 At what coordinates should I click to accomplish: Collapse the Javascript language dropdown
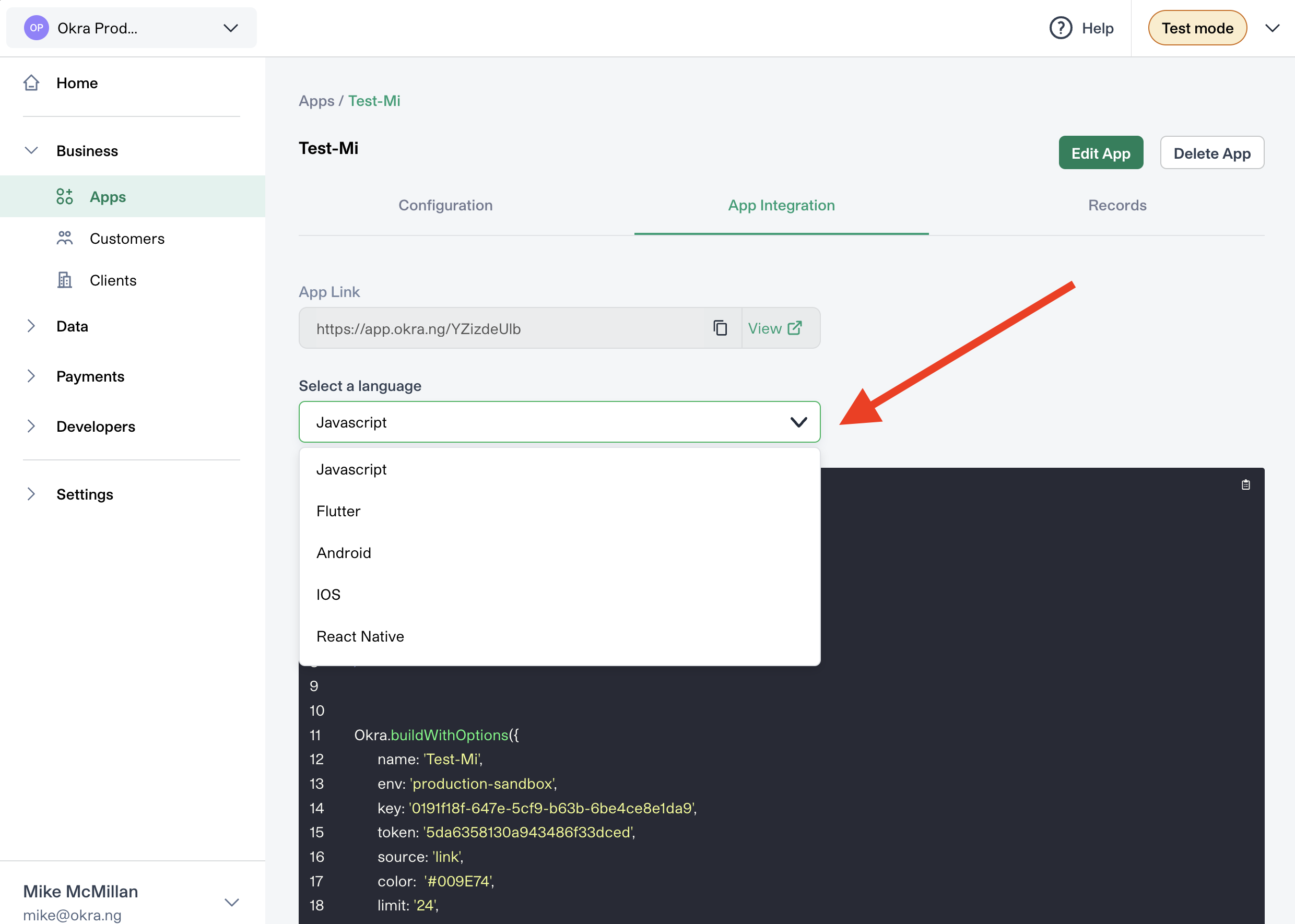(x=798, y=422)
